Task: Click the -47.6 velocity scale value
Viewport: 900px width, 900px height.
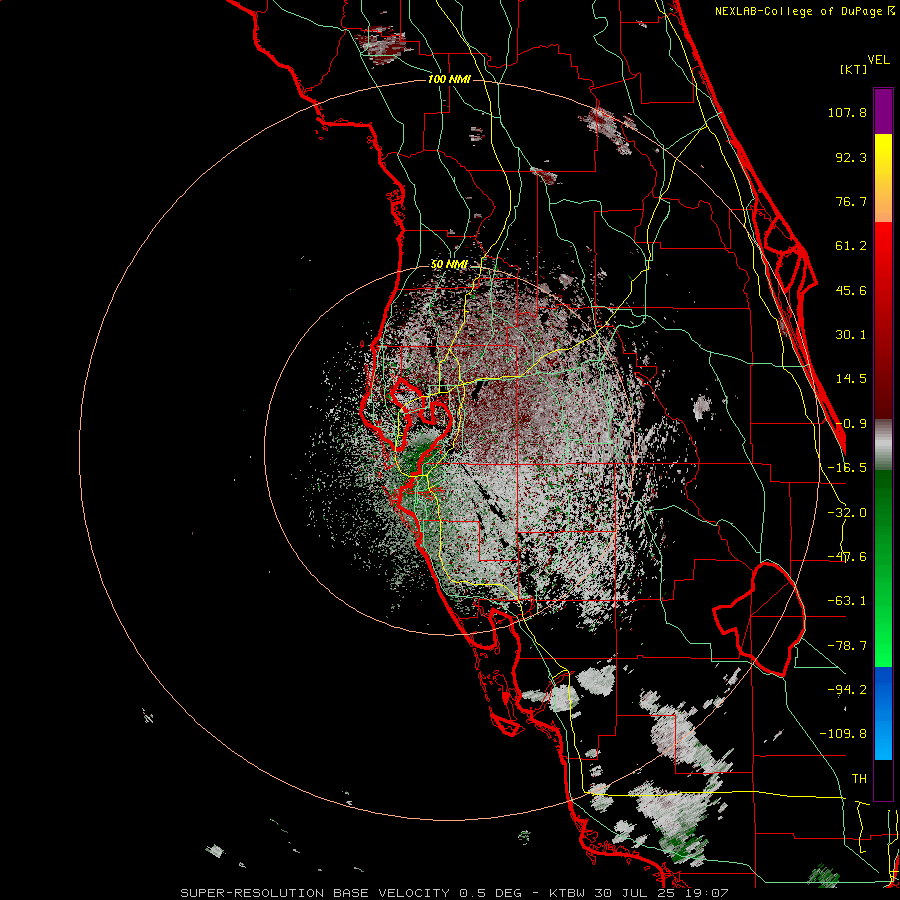Action: (x=847, y=557)
